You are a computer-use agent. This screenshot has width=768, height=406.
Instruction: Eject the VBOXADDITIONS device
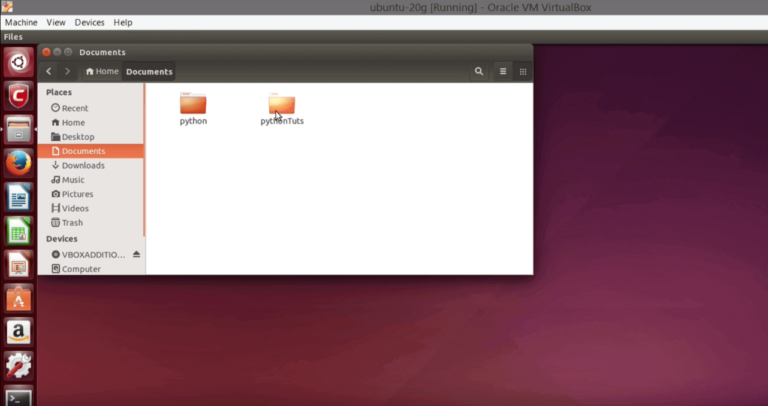coord(137,254)
